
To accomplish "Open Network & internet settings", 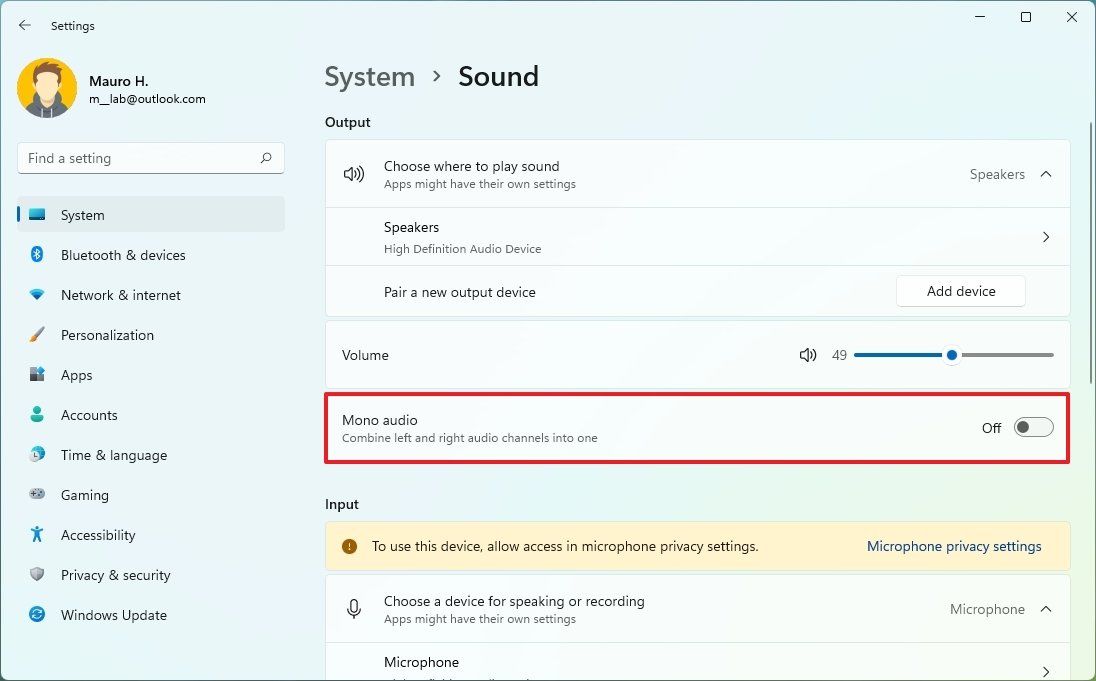I will (120, 295).
